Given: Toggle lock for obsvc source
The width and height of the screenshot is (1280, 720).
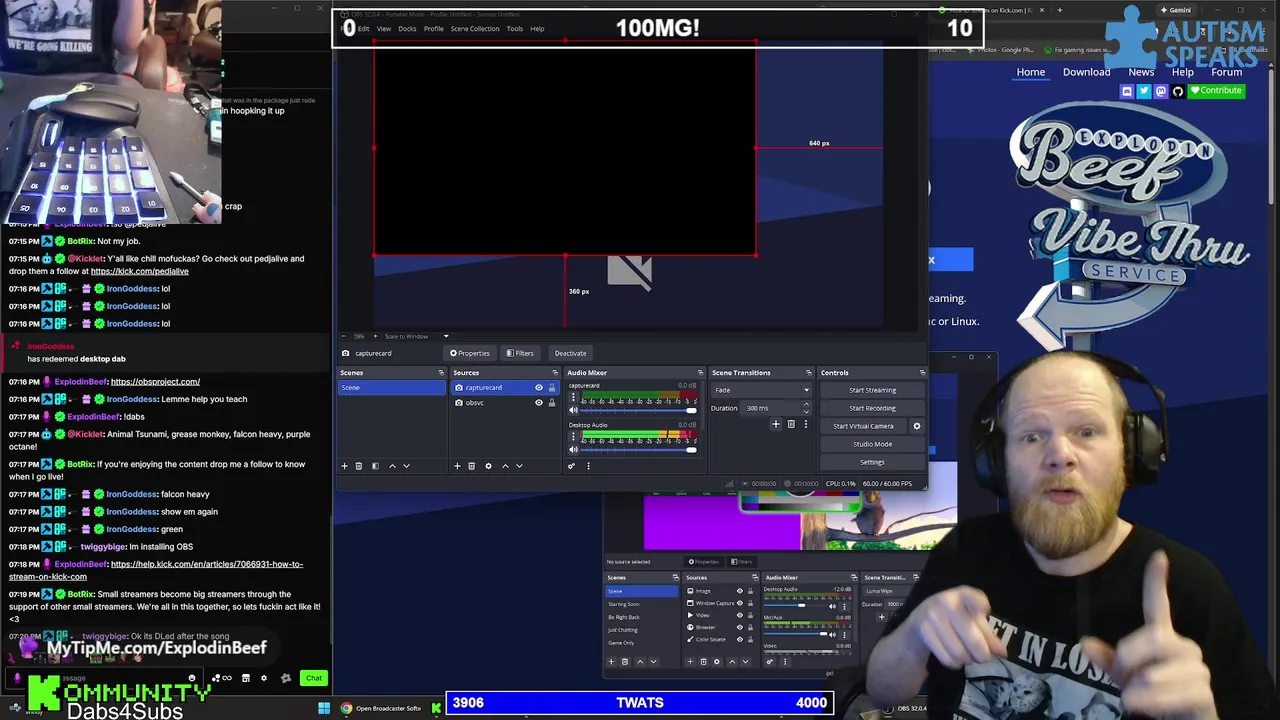Looking at the screenshot, I should pos(551,403).
